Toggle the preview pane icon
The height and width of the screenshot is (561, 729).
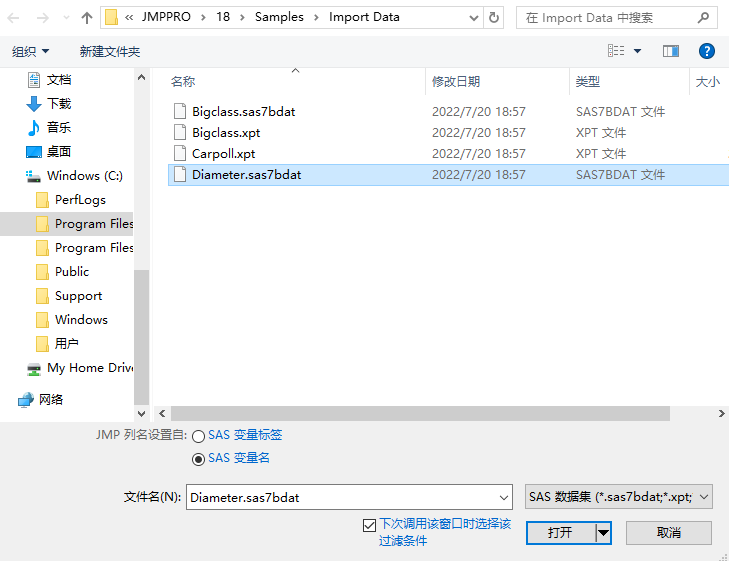tap(670, 51)
